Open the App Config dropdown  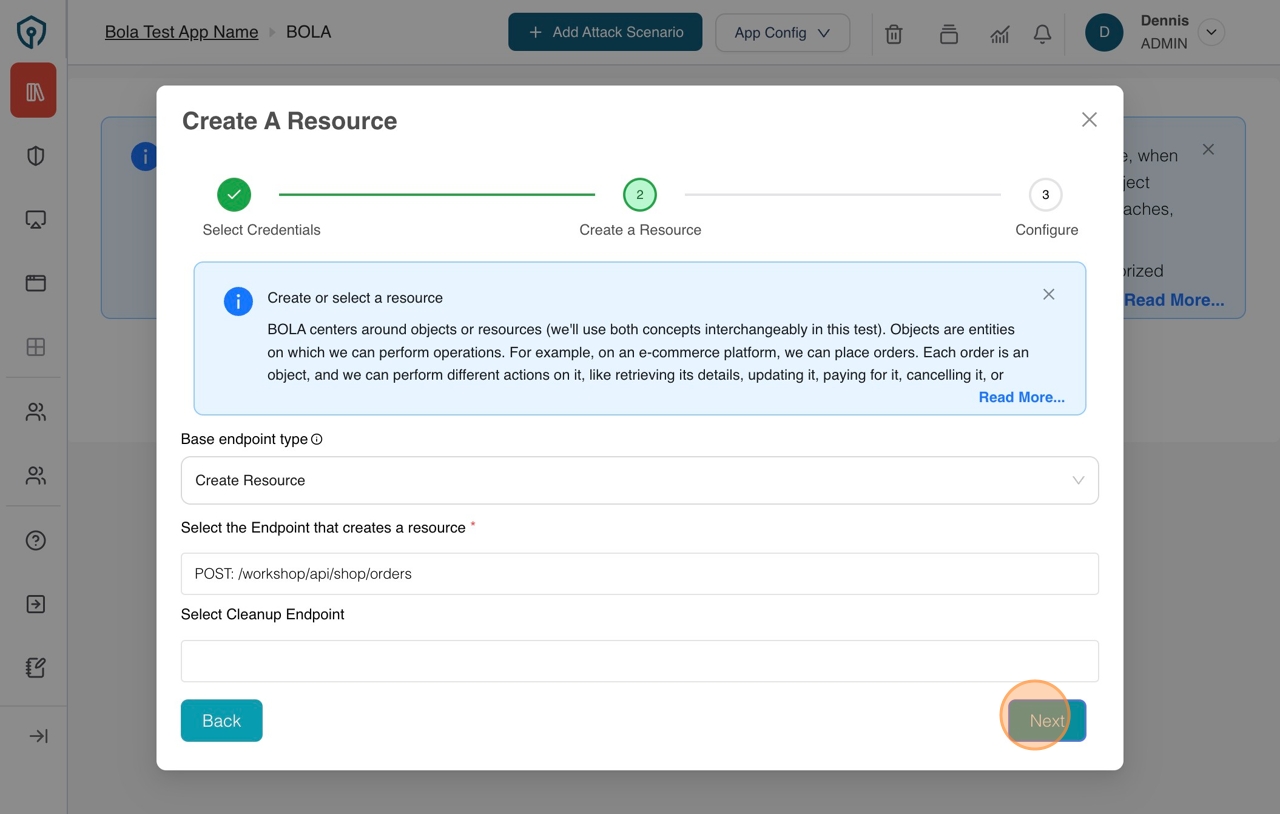pos(782,33)
